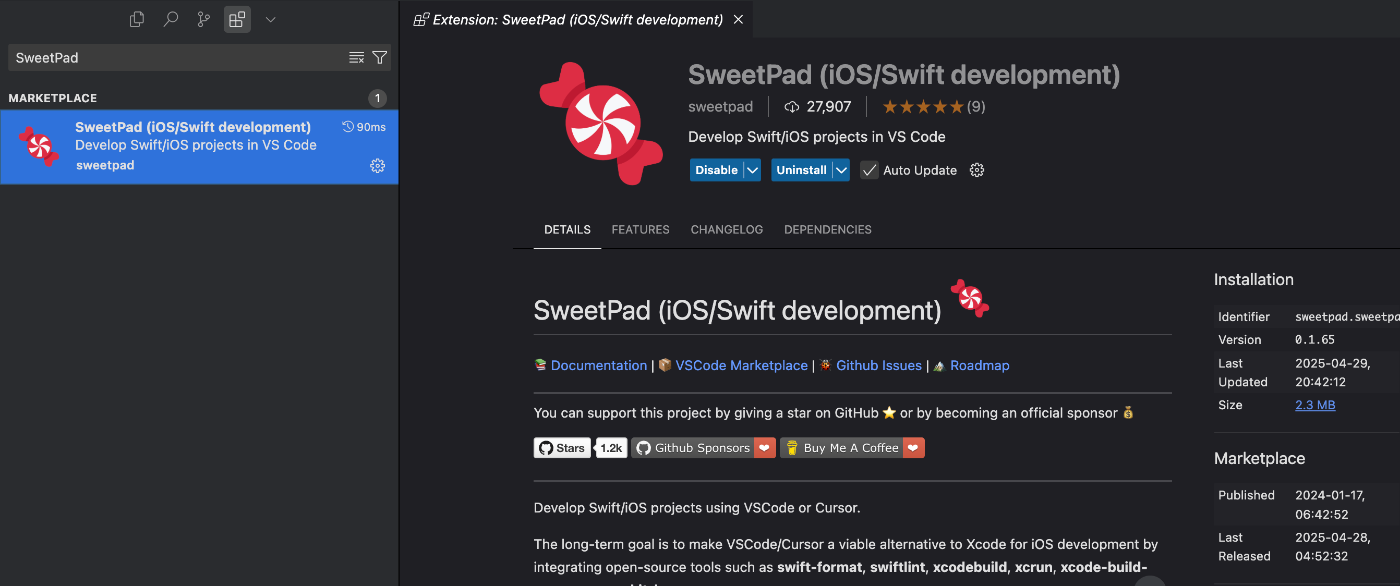Click the five-star rating
The height and width of the screenshot is (586, 1400).
point(922,107)
